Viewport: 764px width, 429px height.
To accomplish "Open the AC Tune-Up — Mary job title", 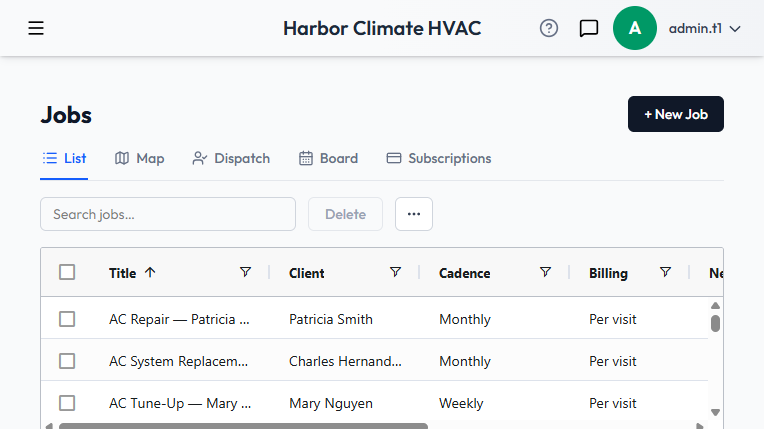I will coord(180,403).
